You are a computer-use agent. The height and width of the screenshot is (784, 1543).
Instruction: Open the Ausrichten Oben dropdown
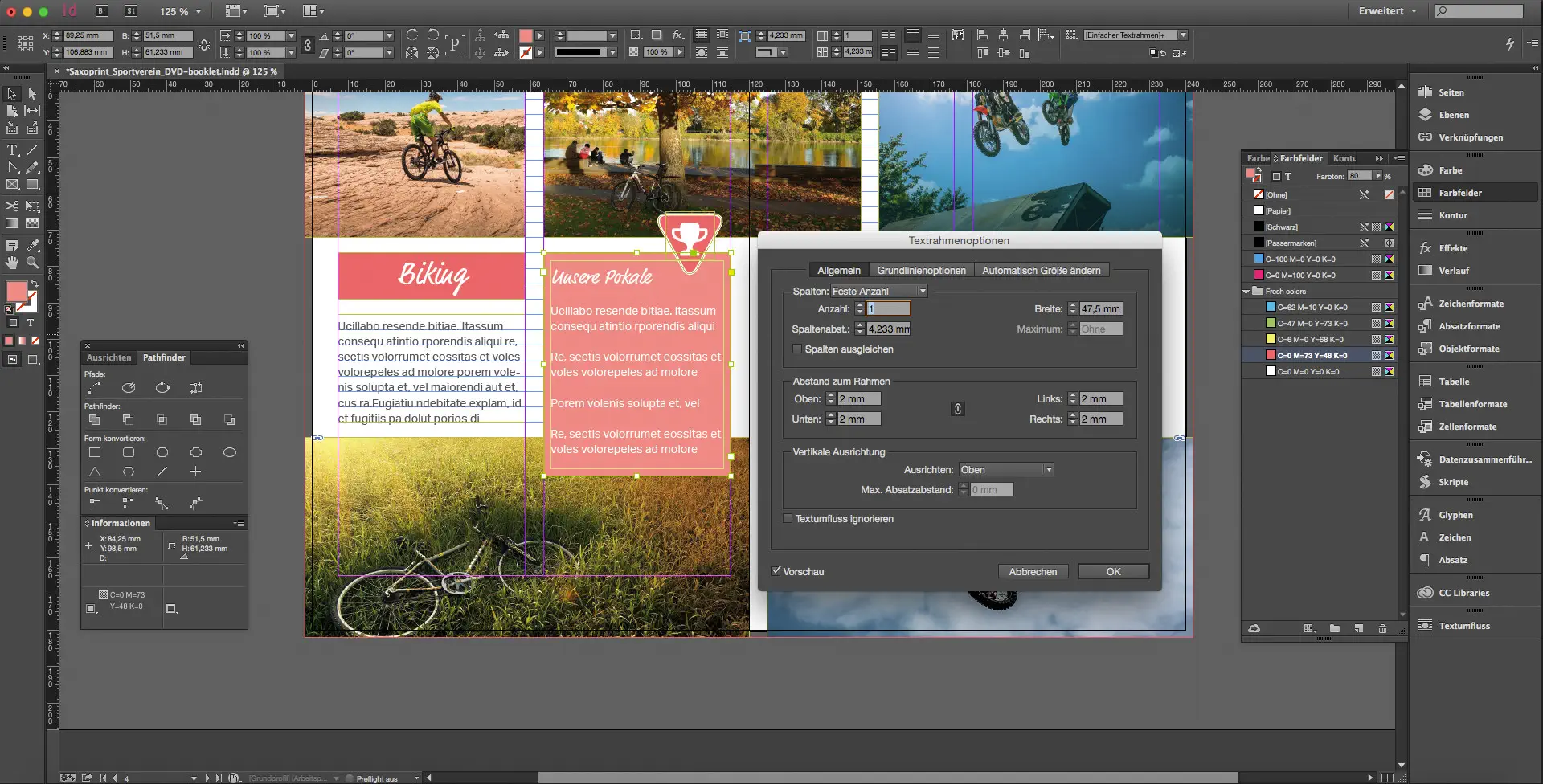(x=1005, y=470)
